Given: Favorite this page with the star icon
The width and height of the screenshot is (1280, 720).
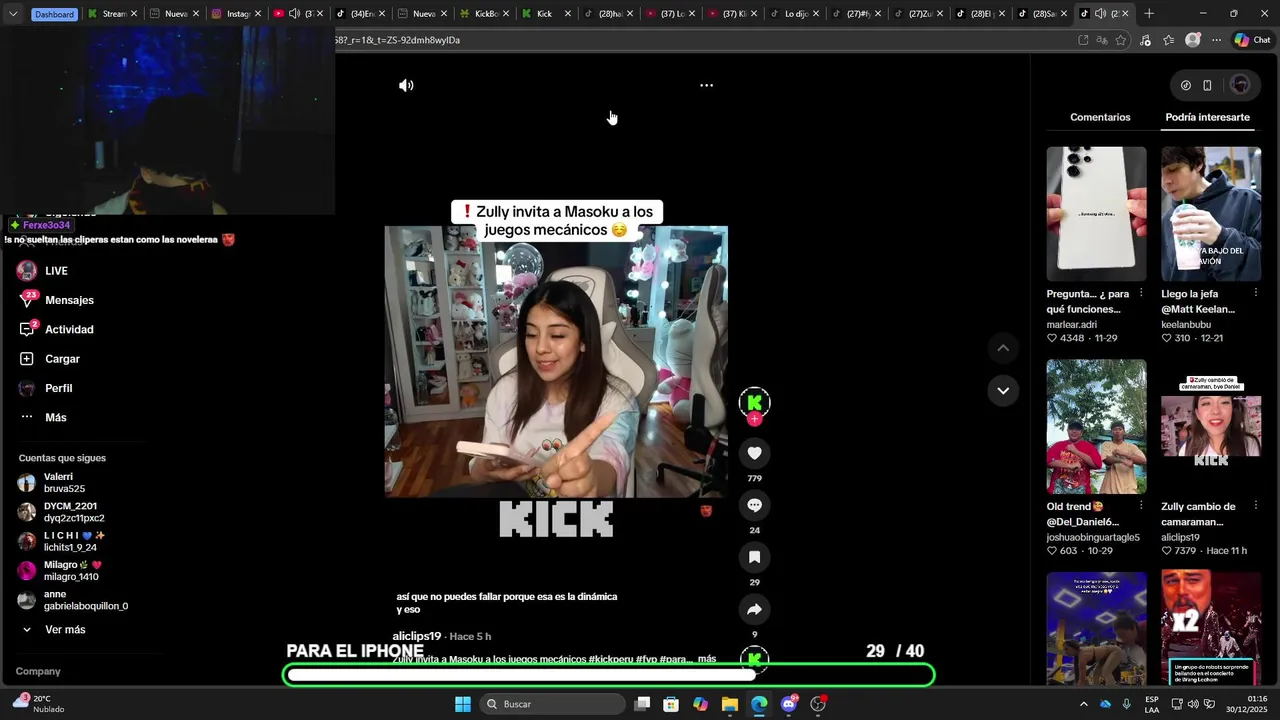Looking at the screenshot, I should coord(1121,40).
